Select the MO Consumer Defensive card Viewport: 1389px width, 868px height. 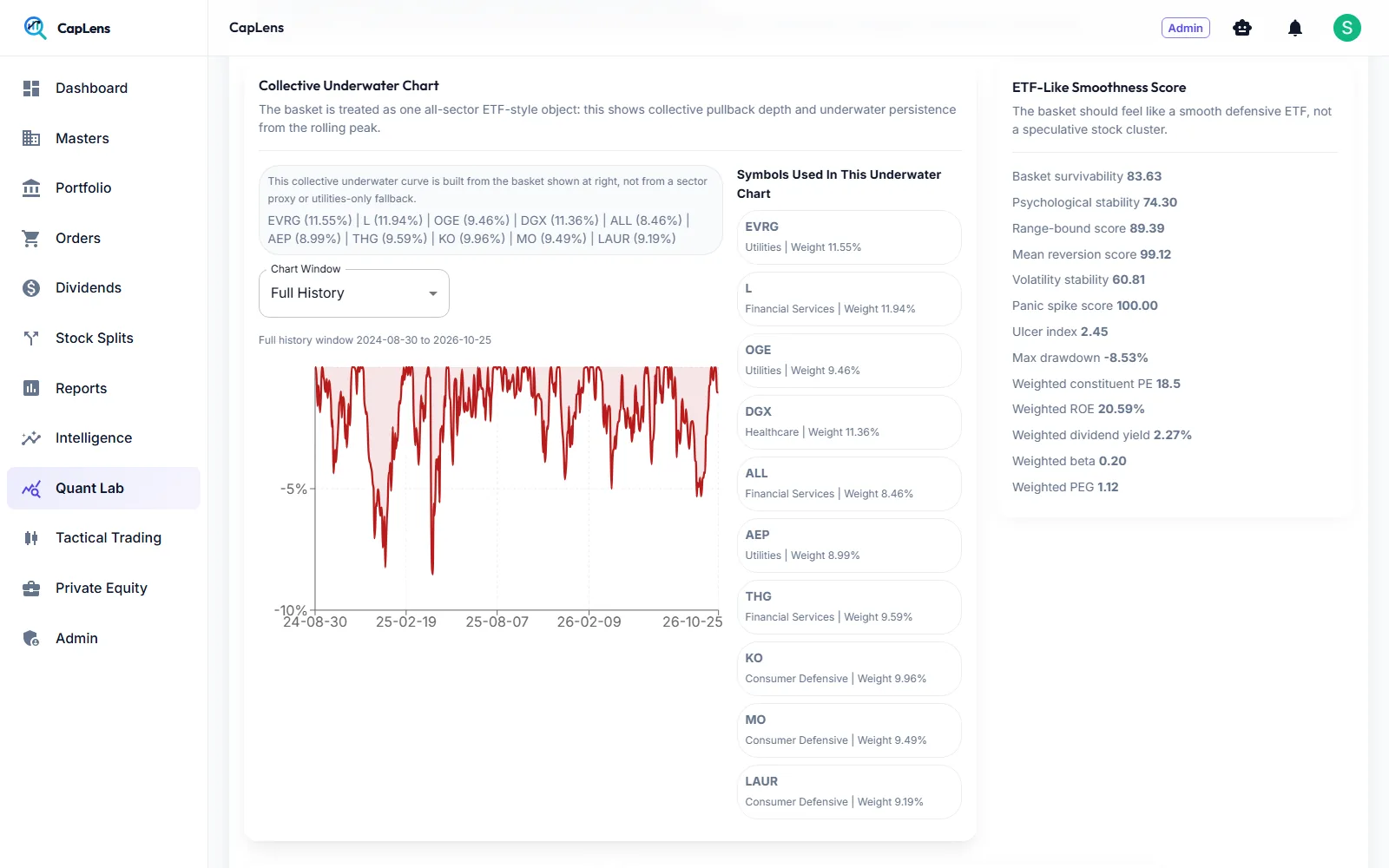[x=849, y=730]
